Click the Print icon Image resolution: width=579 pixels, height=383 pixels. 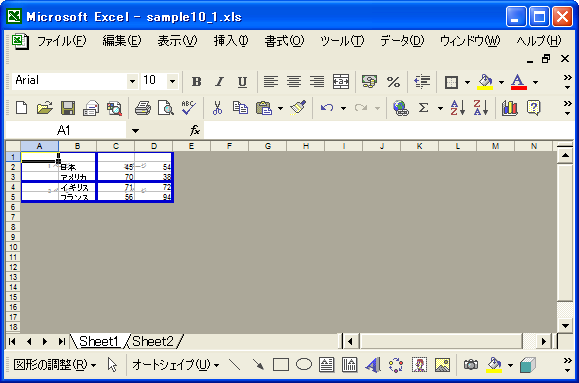(x=143, y=108)
